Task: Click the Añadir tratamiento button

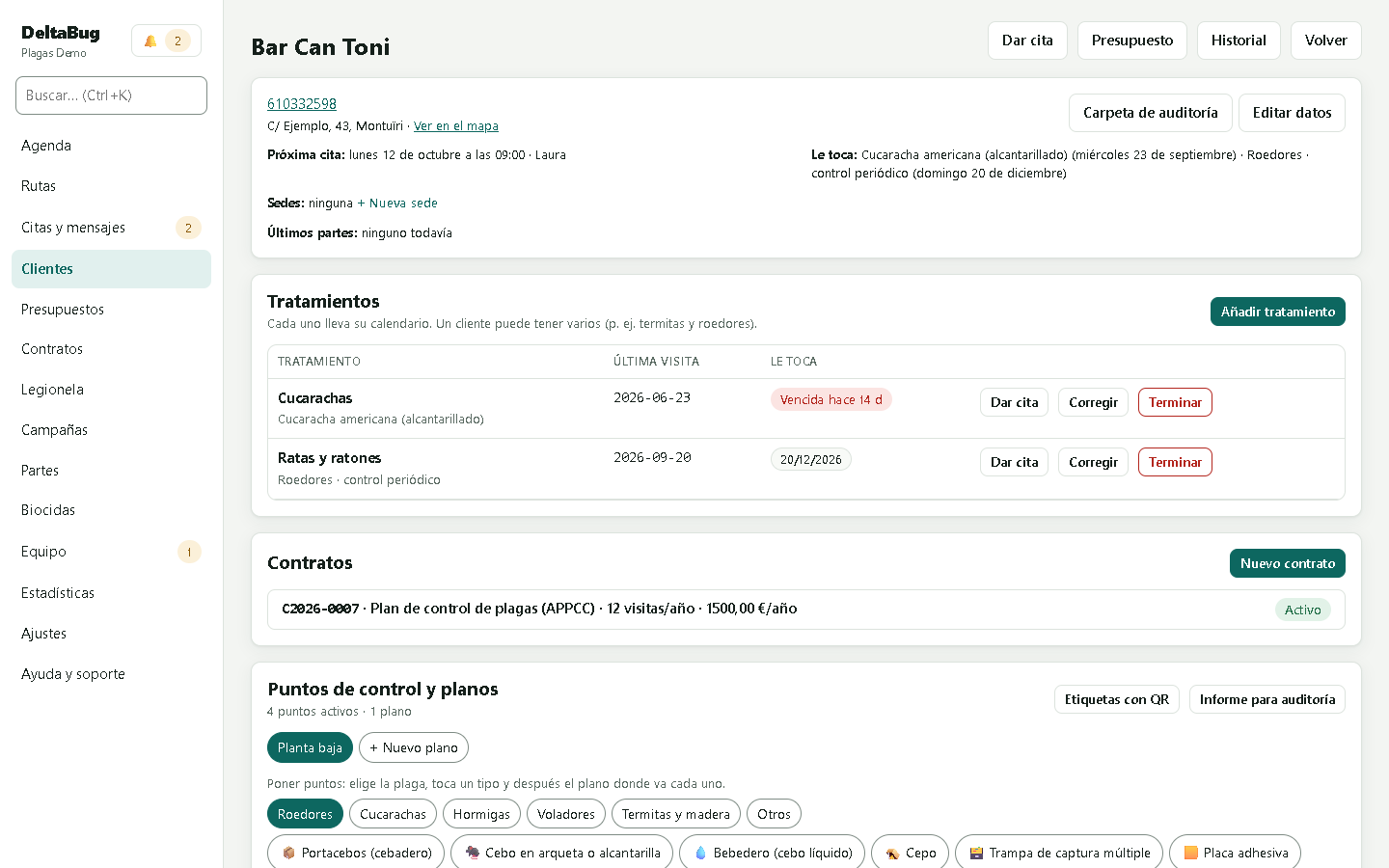Action: [x=1278, y=312]
